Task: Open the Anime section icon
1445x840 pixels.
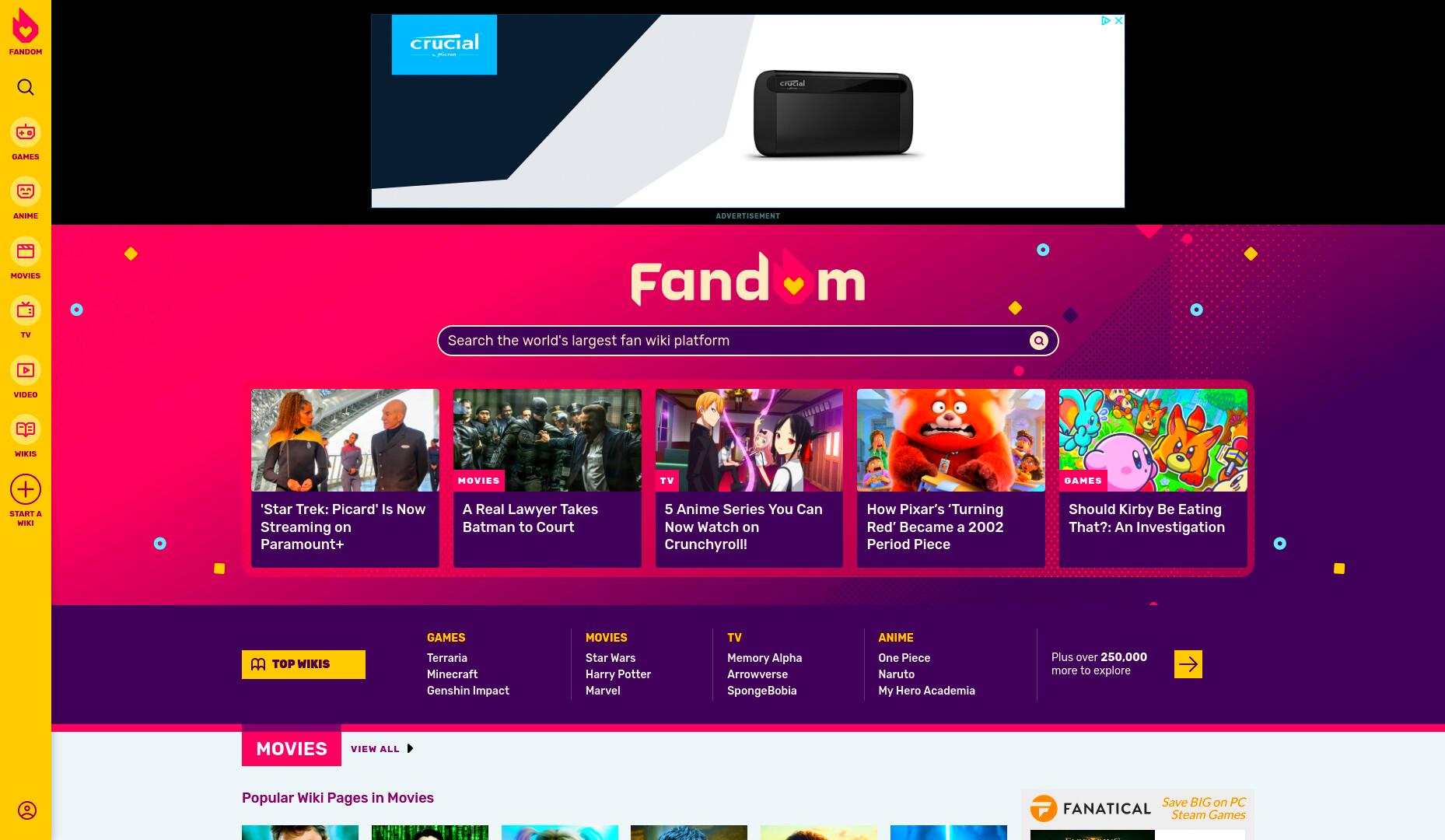Action: pyautogui.click(x=26, y=191)
